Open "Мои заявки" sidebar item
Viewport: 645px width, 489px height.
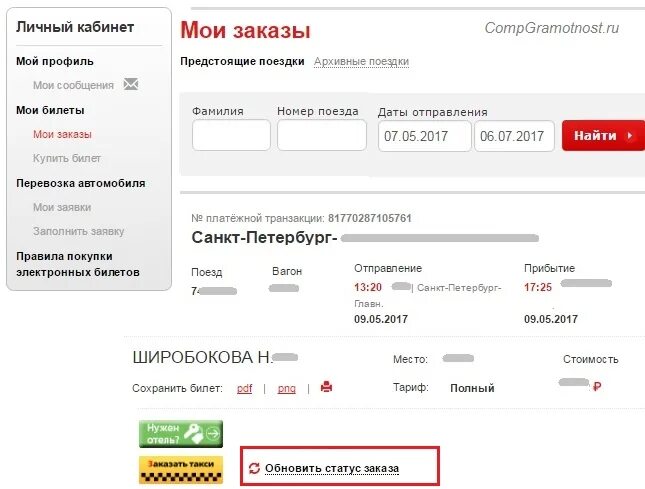(62, 207)
